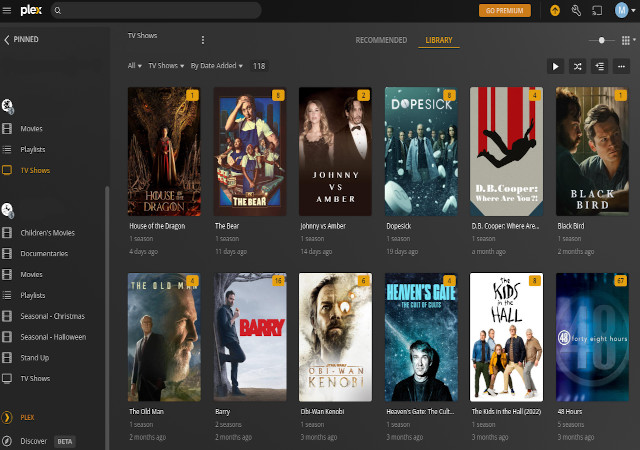Screen dimensions: 640x450
Task: Open the user account avatar menu
Action: pyautogui.click(x=622, y=10)
